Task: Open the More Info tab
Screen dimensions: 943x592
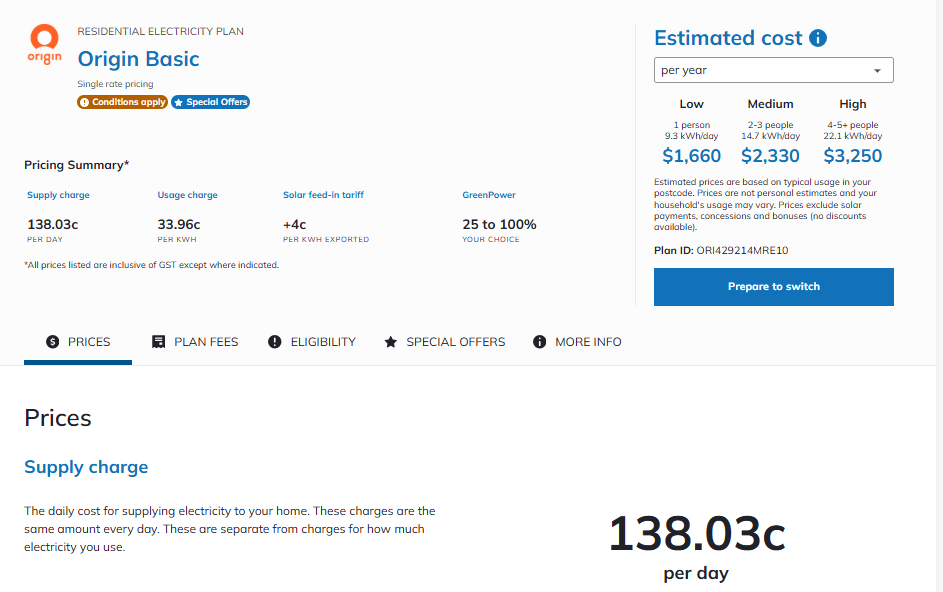Action: pos(577,342)
